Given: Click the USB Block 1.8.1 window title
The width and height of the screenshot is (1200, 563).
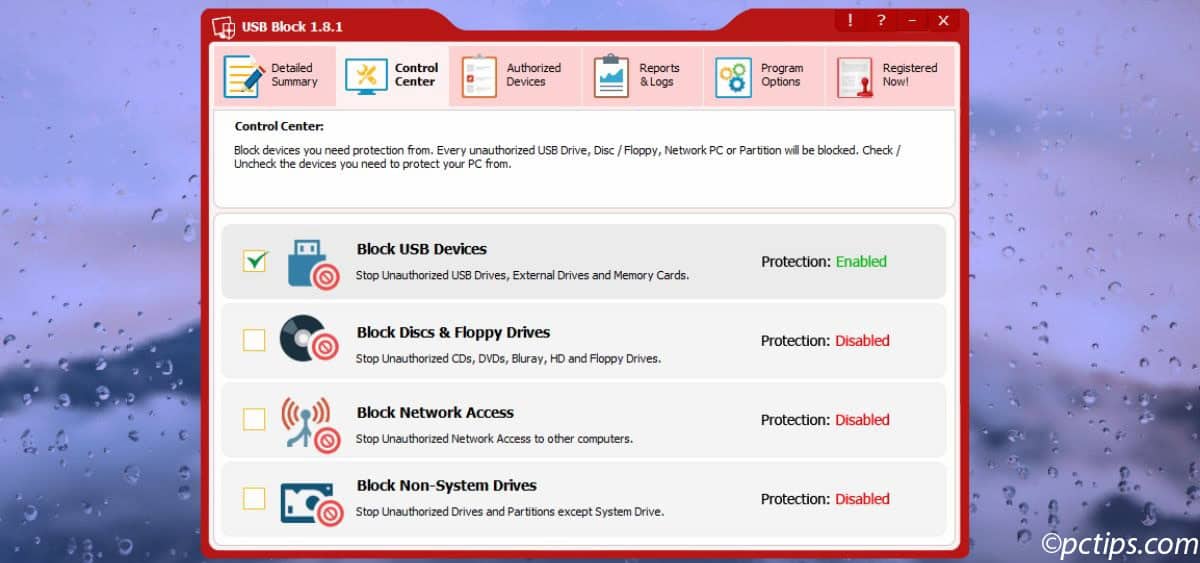Looking at the screenshot, I should coord(293,27).
